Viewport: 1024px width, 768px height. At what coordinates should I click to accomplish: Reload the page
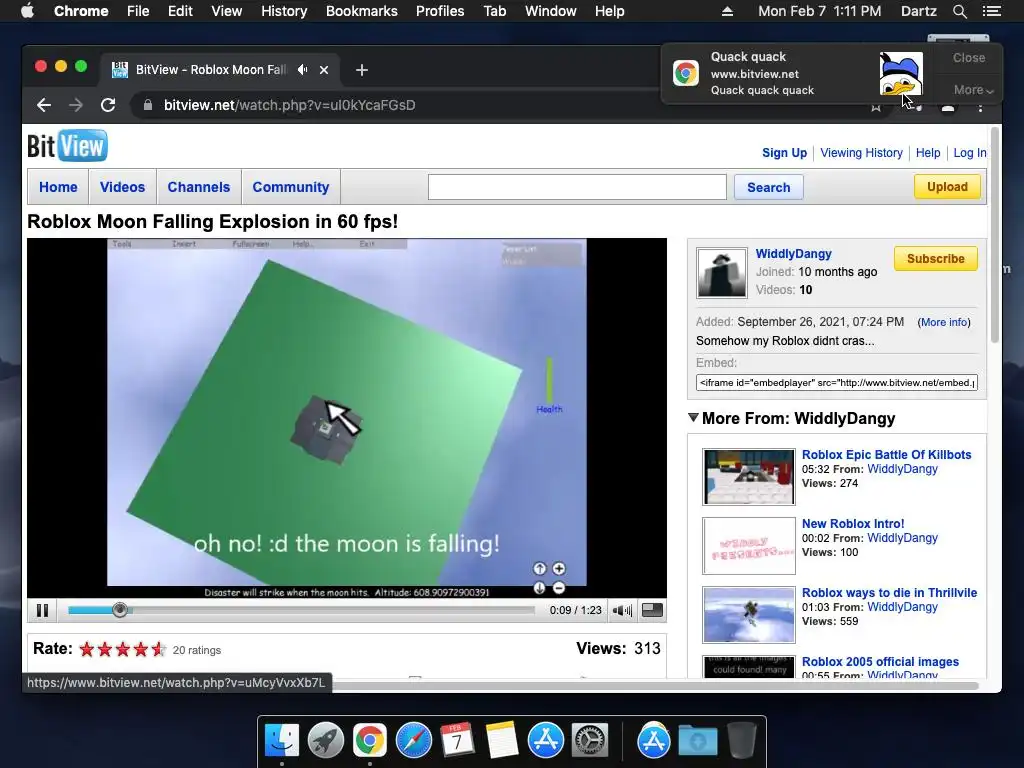coord(108,105)
